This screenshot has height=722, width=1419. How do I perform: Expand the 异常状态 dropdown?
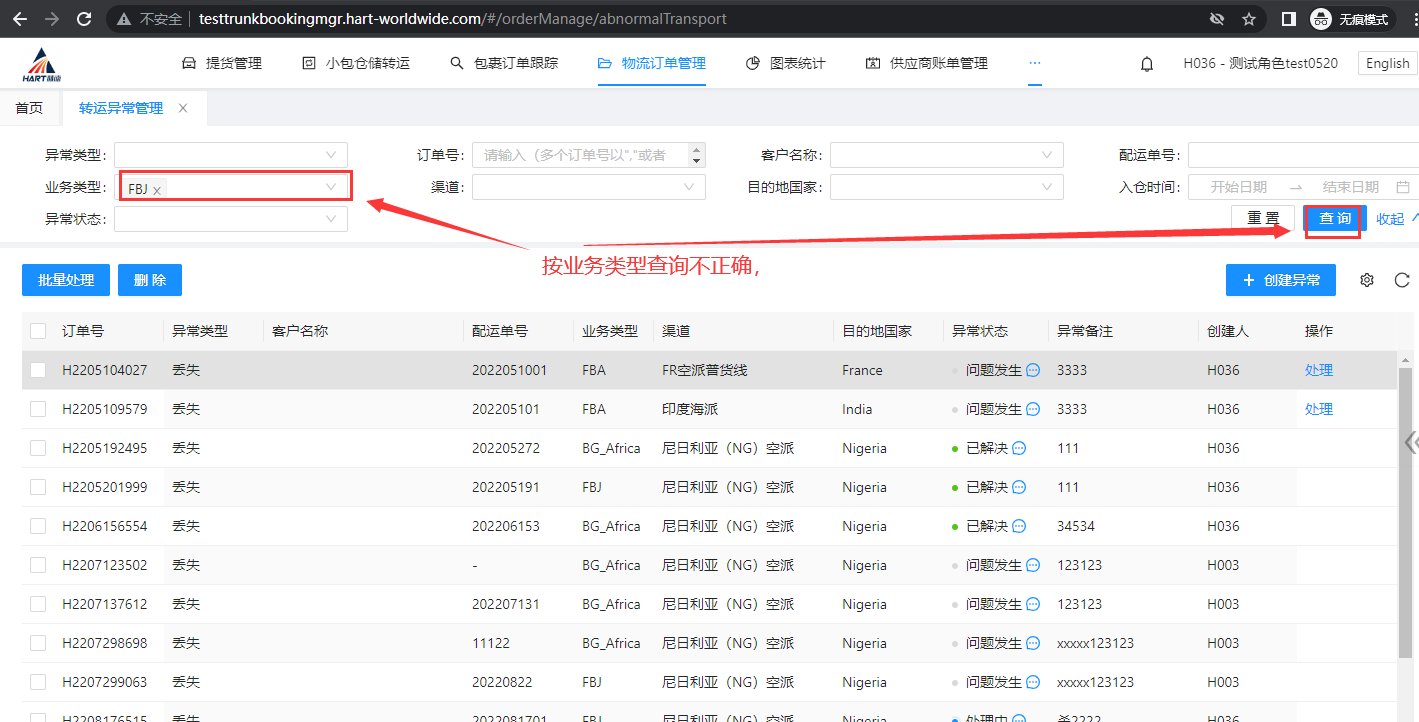point(231,219)
